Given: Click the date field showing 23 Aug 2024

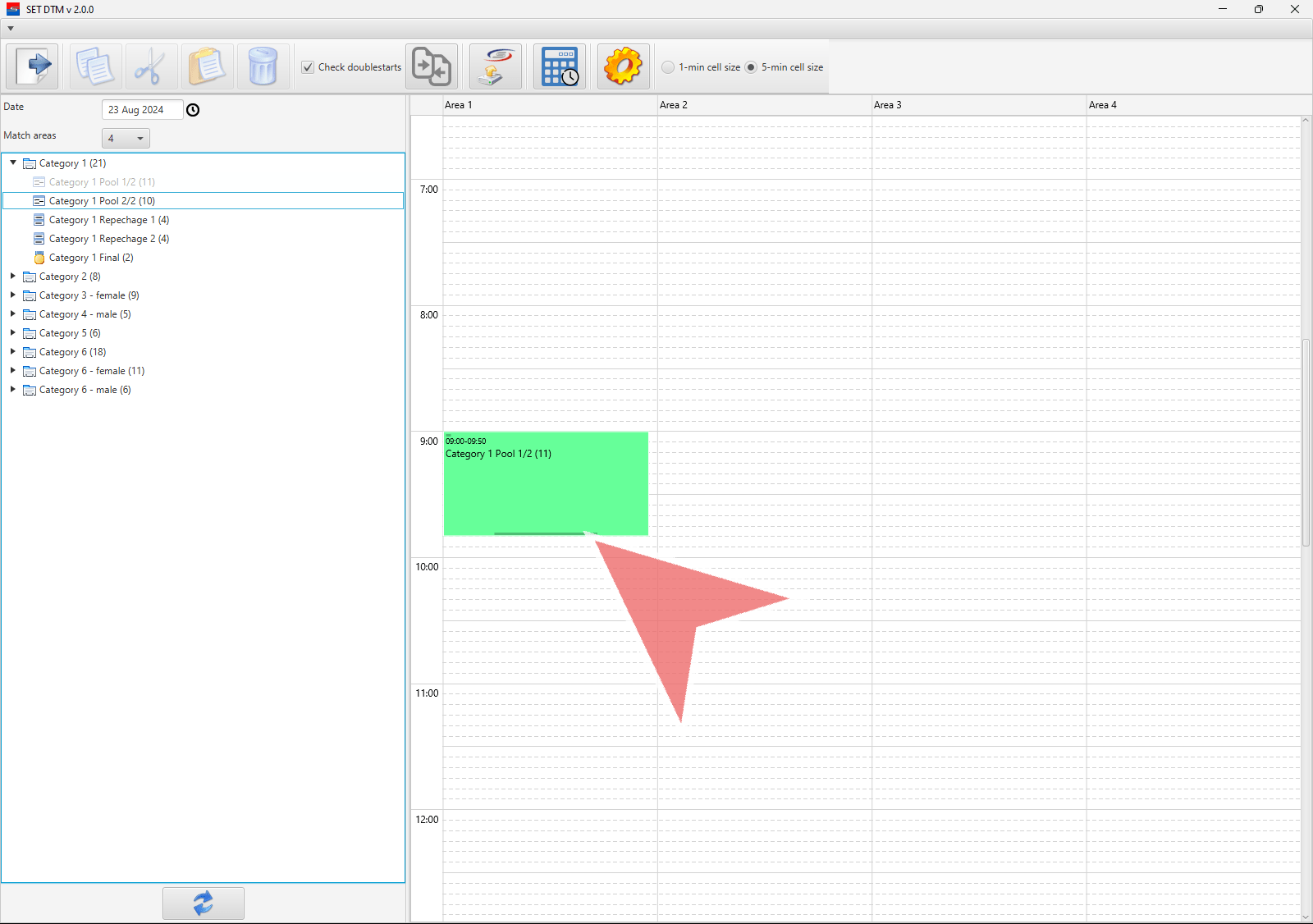Looking at the screenshot, I should coord(141,110).
